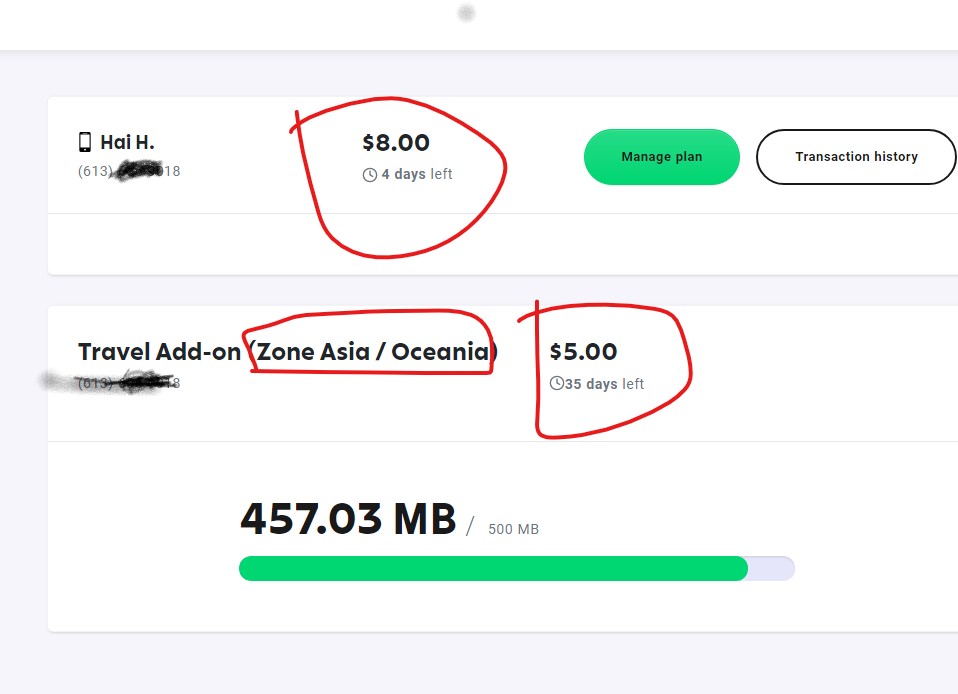Click the phone icon beside Hai H.

point(85,142)
